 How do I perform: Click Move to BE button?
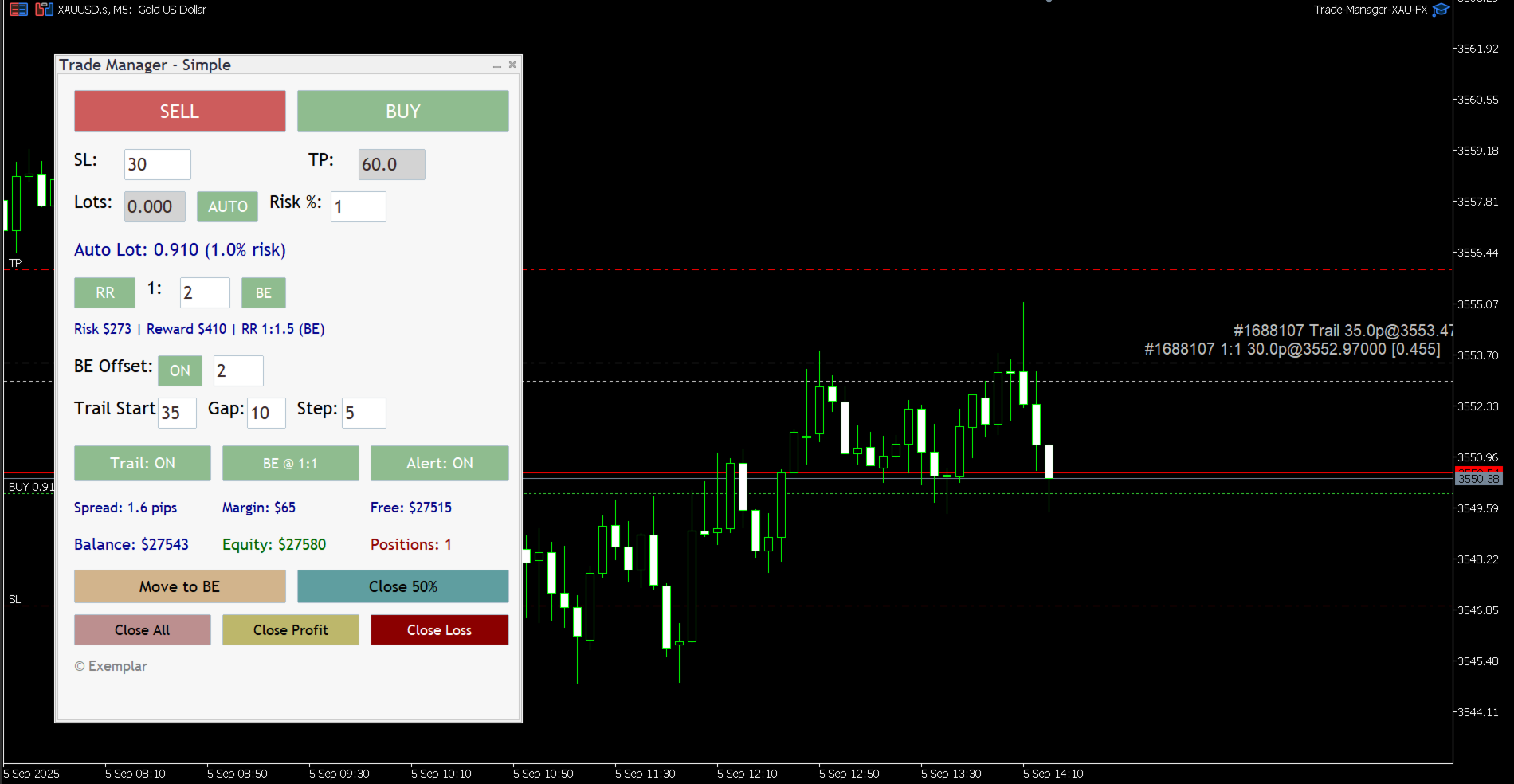[180, 586]
